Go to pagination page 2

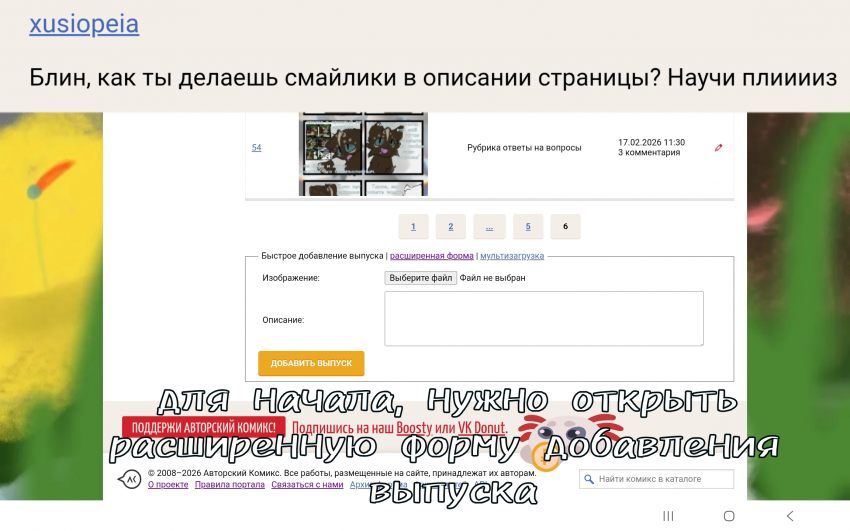[450, 226]
